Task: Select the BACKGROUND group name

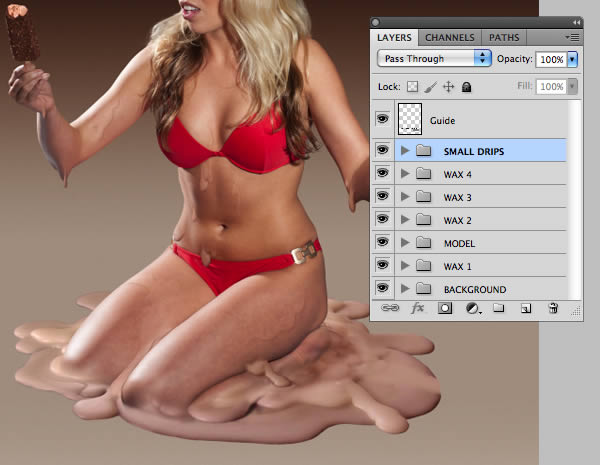Action: click(475, 289)
